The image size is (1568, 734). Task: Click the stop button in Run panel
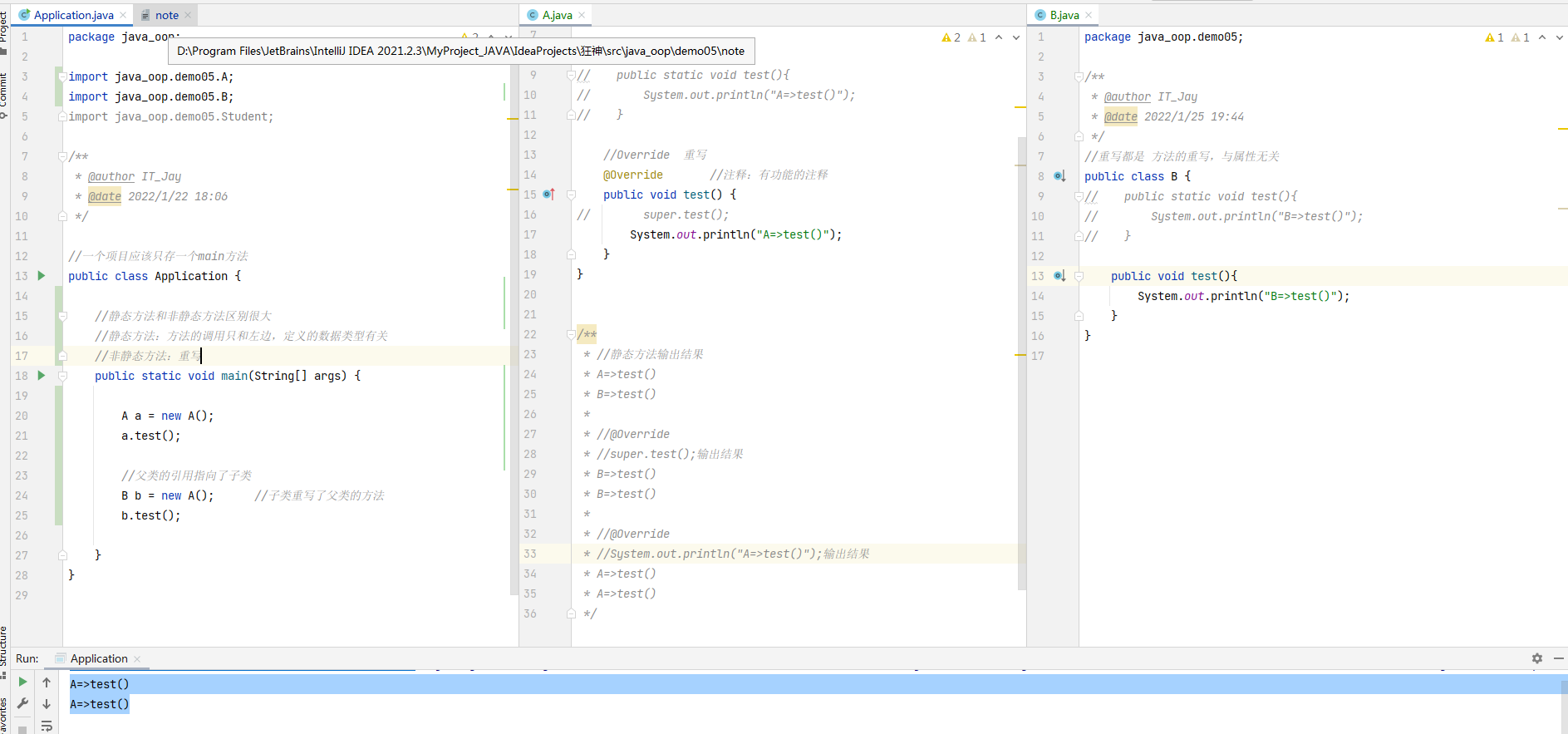tap(22, 729)
